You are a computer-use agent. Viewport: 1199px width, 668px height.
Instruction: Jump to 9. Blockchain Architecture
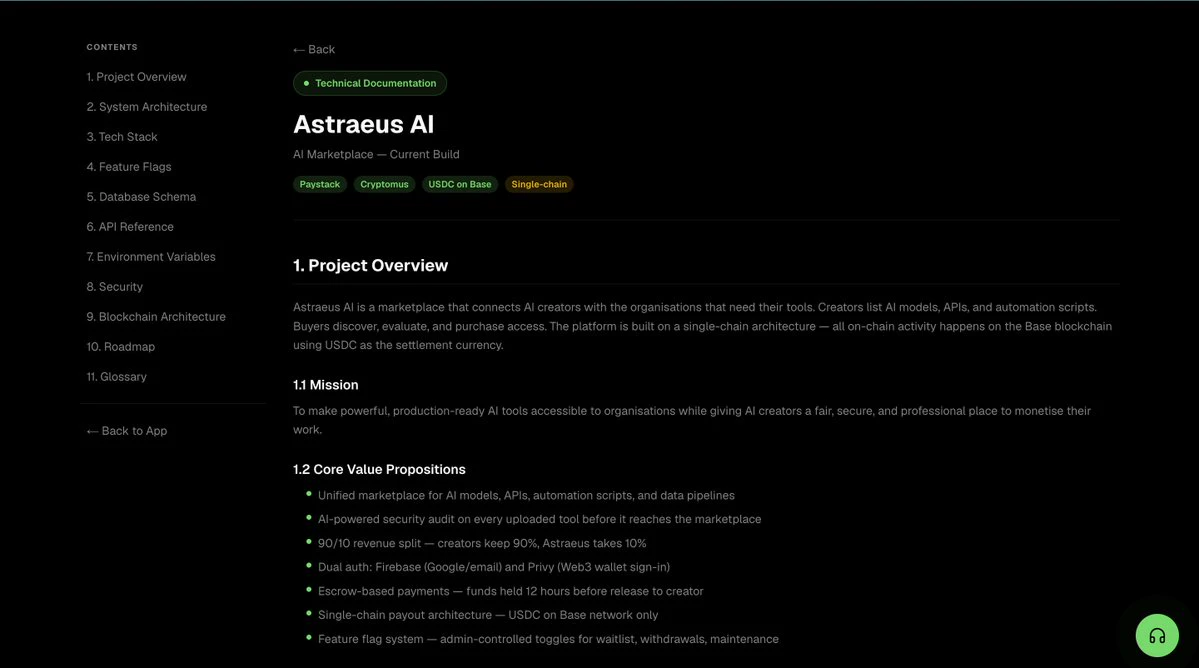156,316
